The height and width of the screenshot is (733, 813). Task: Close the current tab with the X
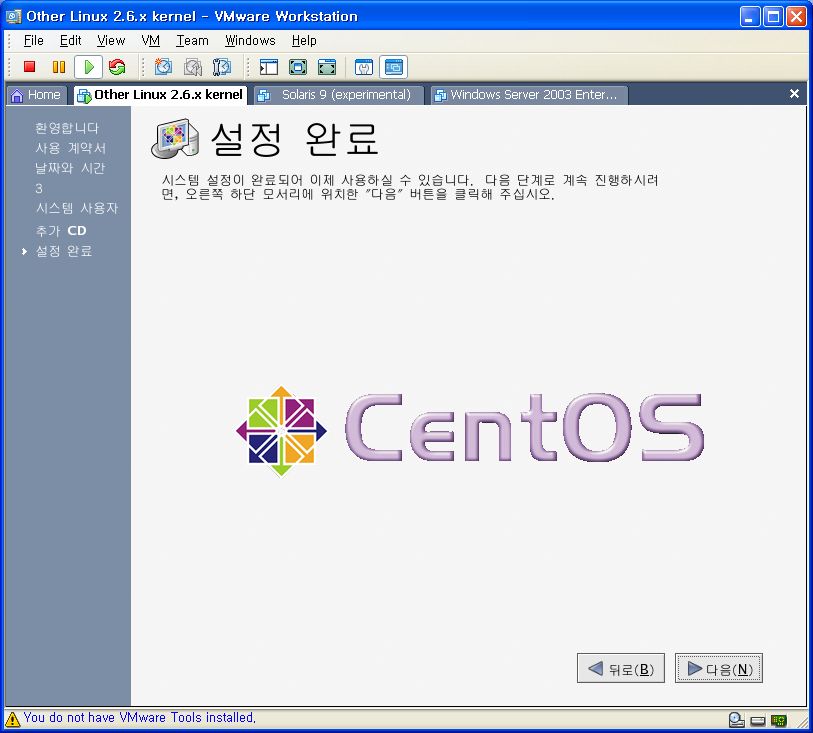coord(795,94)
